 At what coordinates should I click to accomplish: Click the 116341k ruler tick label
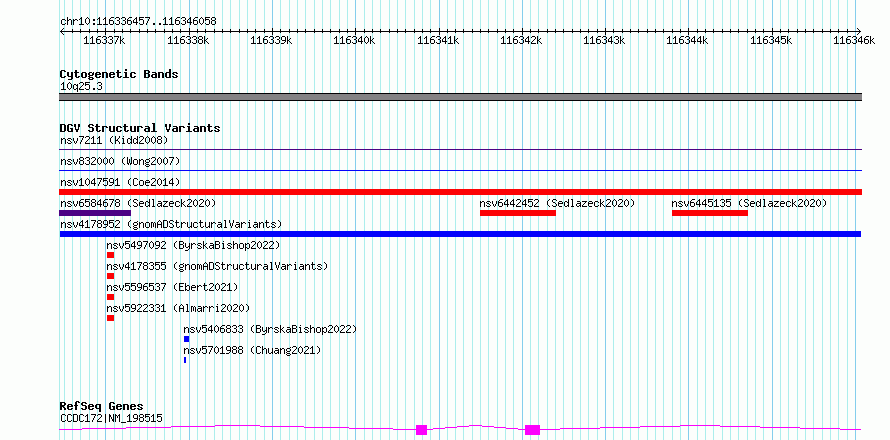pyautogui.click(x=438, y=40)
